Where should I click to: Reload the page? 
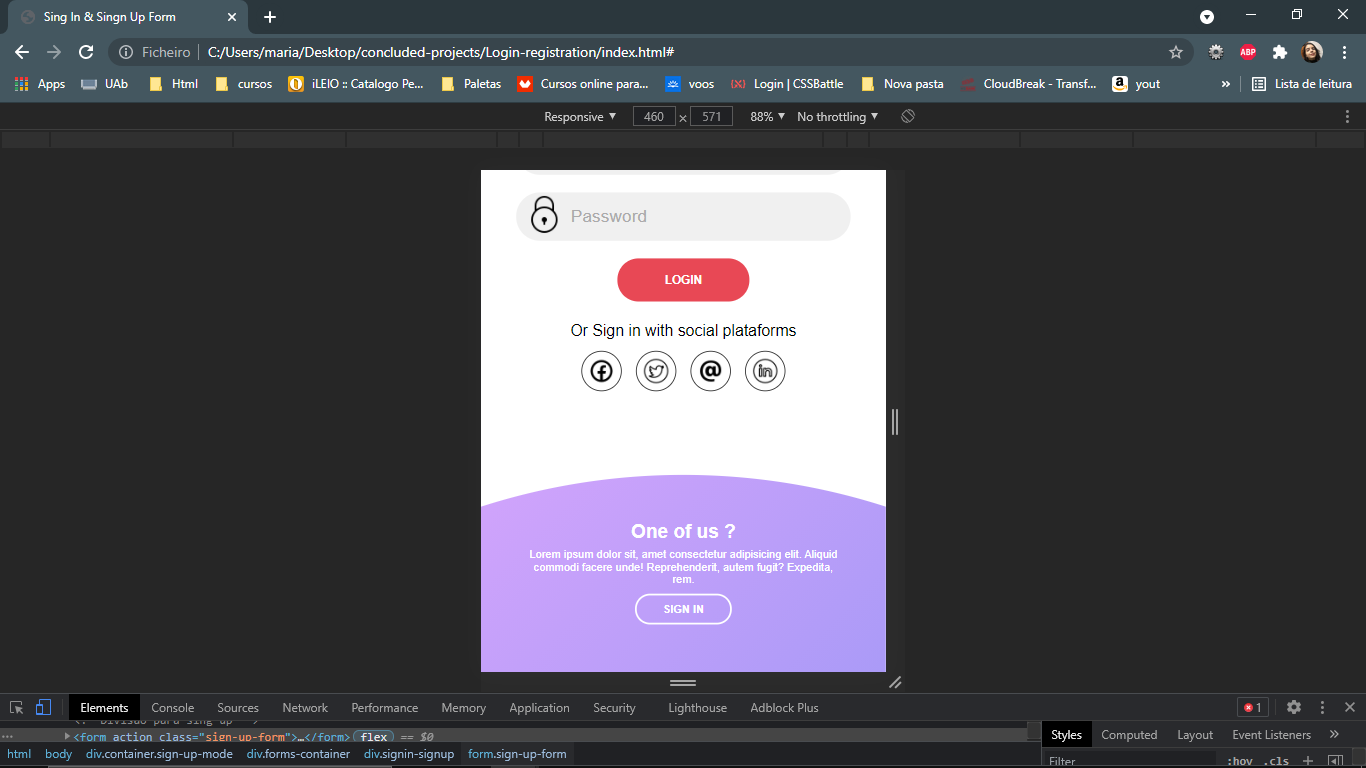coord(86,52)
